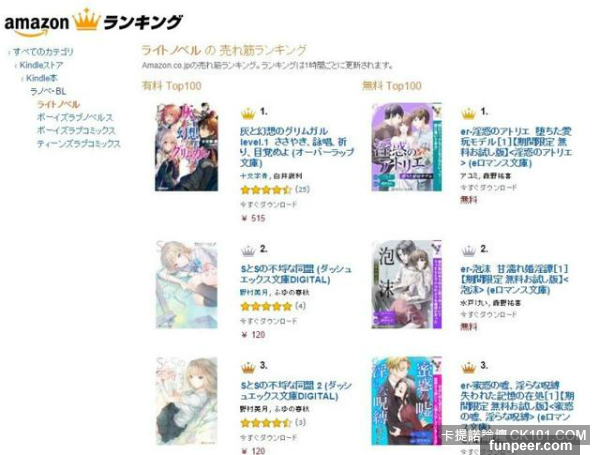
Task: Click silver crown icon of free rank 2
Action: 468,251
